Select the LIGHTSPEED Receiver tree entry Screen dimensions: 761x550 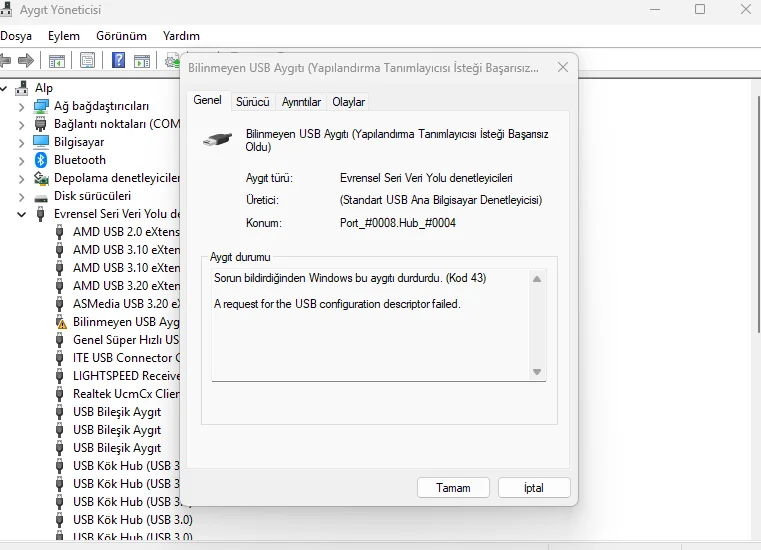[x=126, y=376]
